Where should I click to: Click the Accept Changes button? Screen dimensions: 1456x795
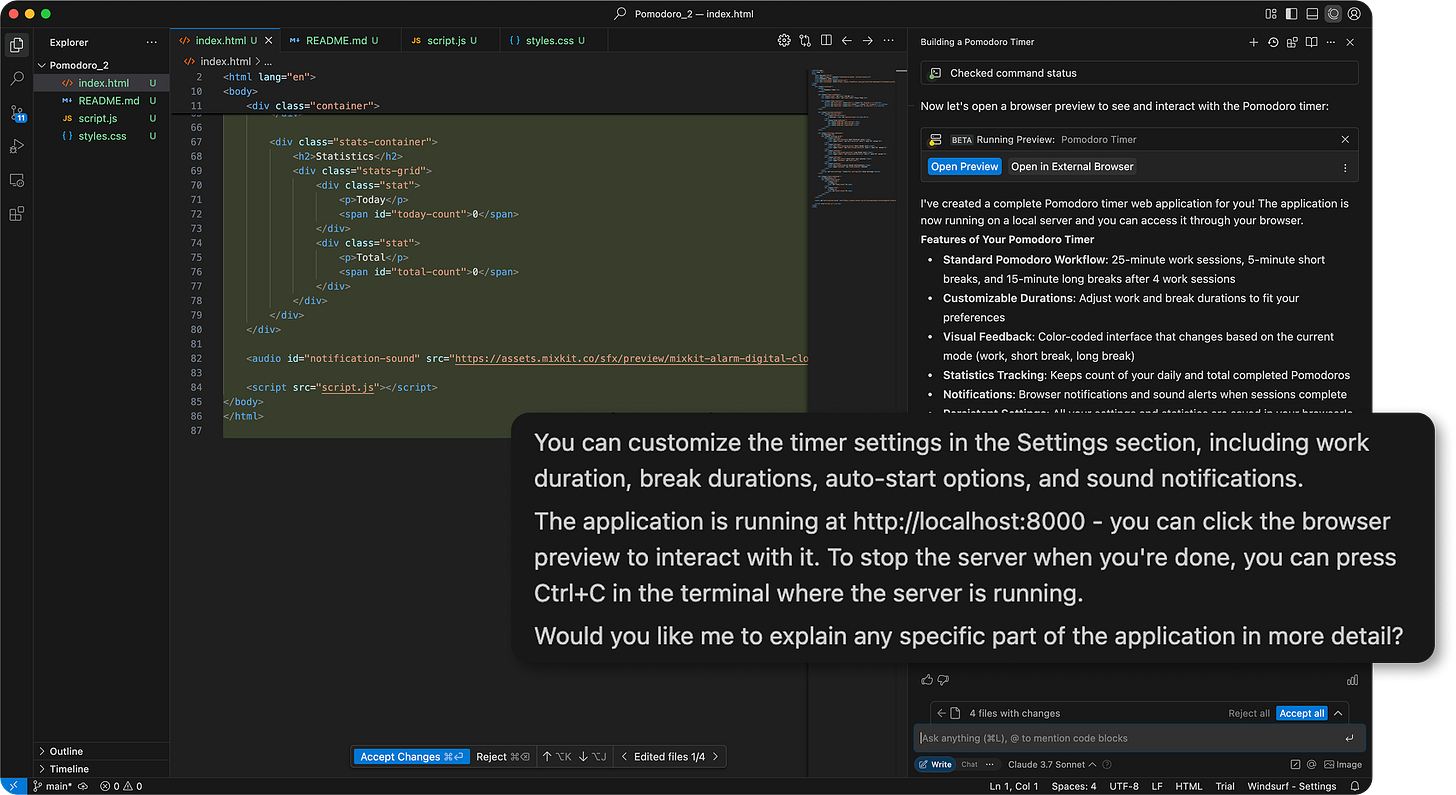point(413,757)
